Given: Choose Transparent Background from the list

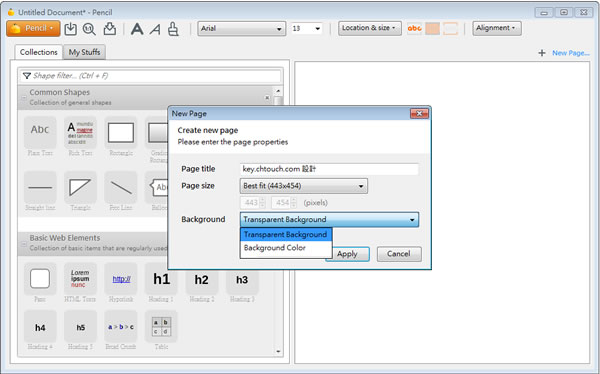Looking at the screenshot, I should [286, 234].
